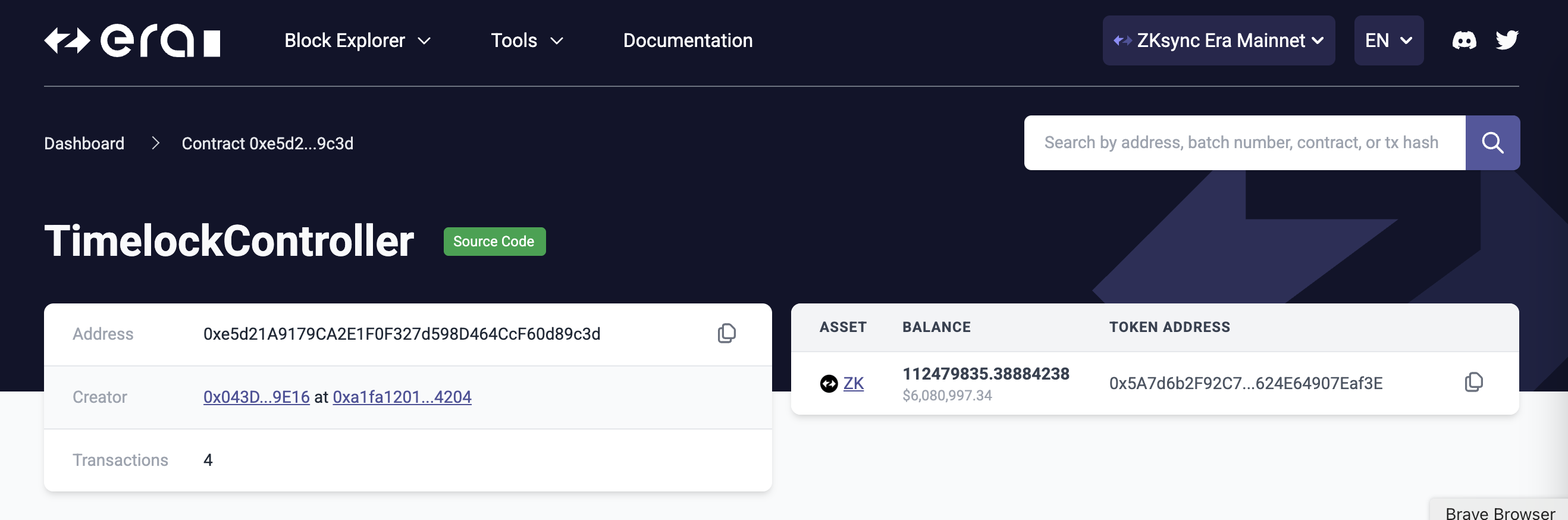Open the Documentation menu item
Image resolution: width=1568 pixels, height=520 pixels.
[687, 41]
